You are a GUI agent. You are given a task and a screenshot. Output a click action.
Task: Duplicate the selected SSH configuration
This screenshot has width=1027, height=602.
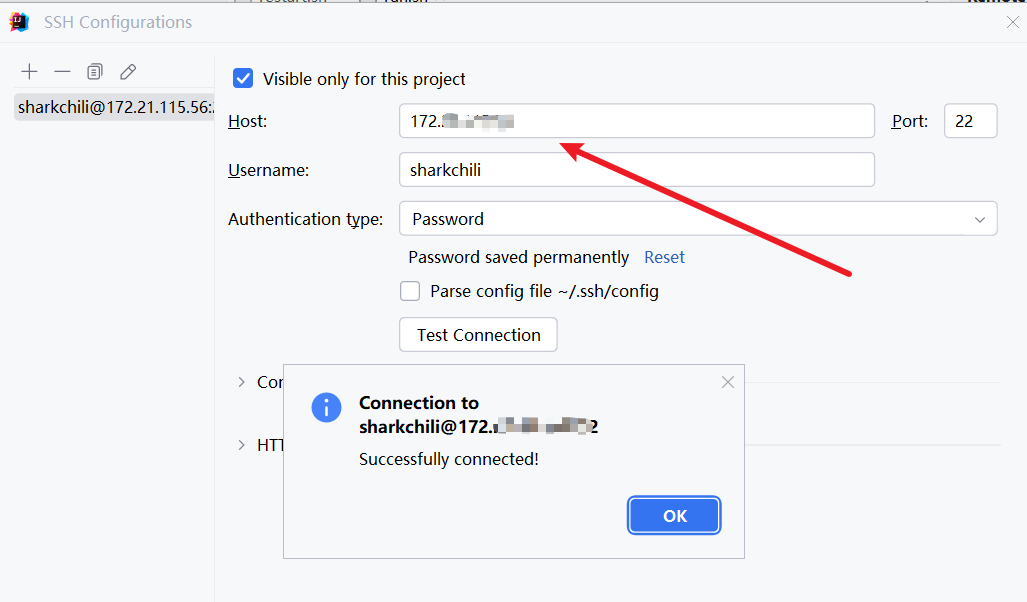[95, 71]
